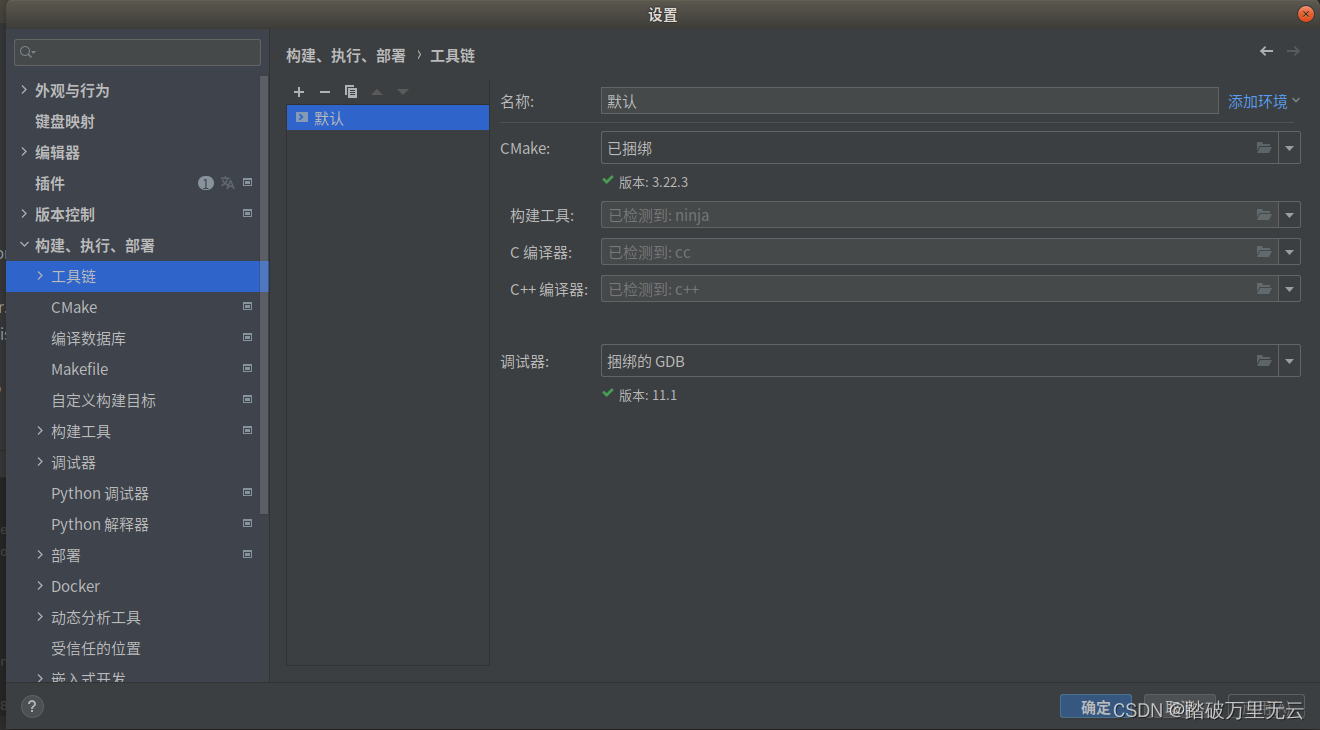Expand 构建工具 tree node
Viewport: 1320px width, 730px height.
tap(40, 431)
